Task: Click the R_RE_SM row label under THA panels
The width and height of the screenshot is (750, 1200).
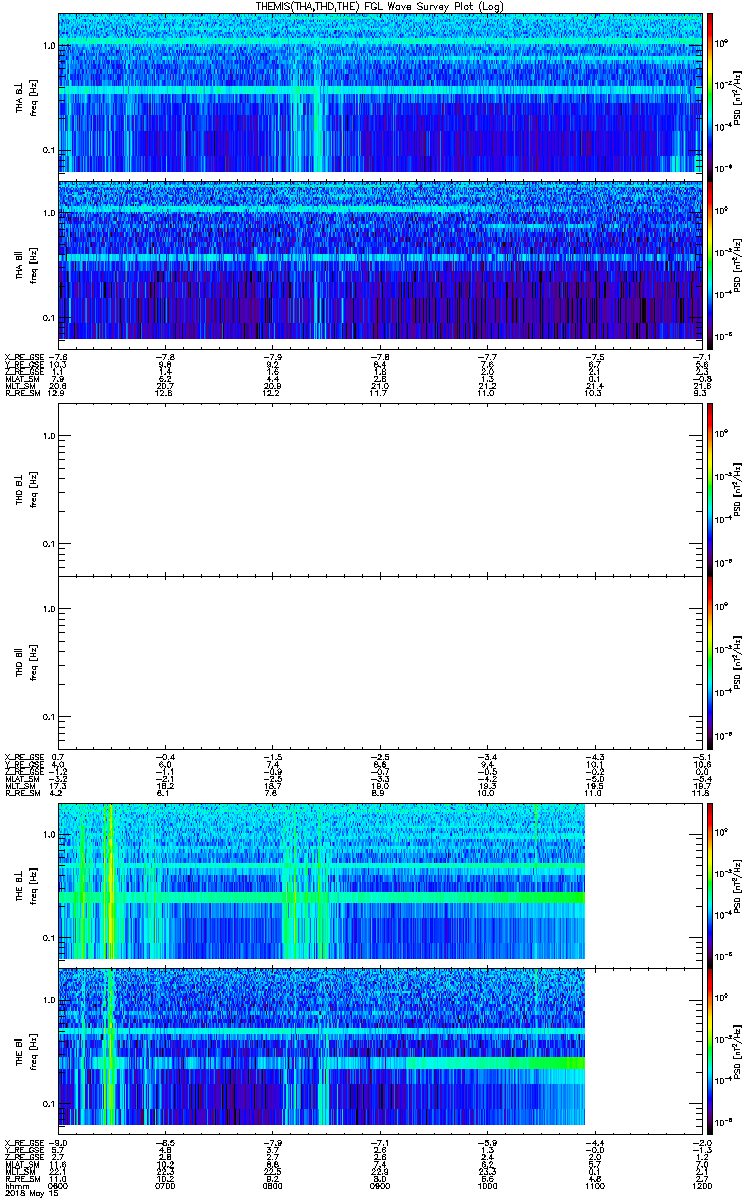Action: click(x=22, y=395)
